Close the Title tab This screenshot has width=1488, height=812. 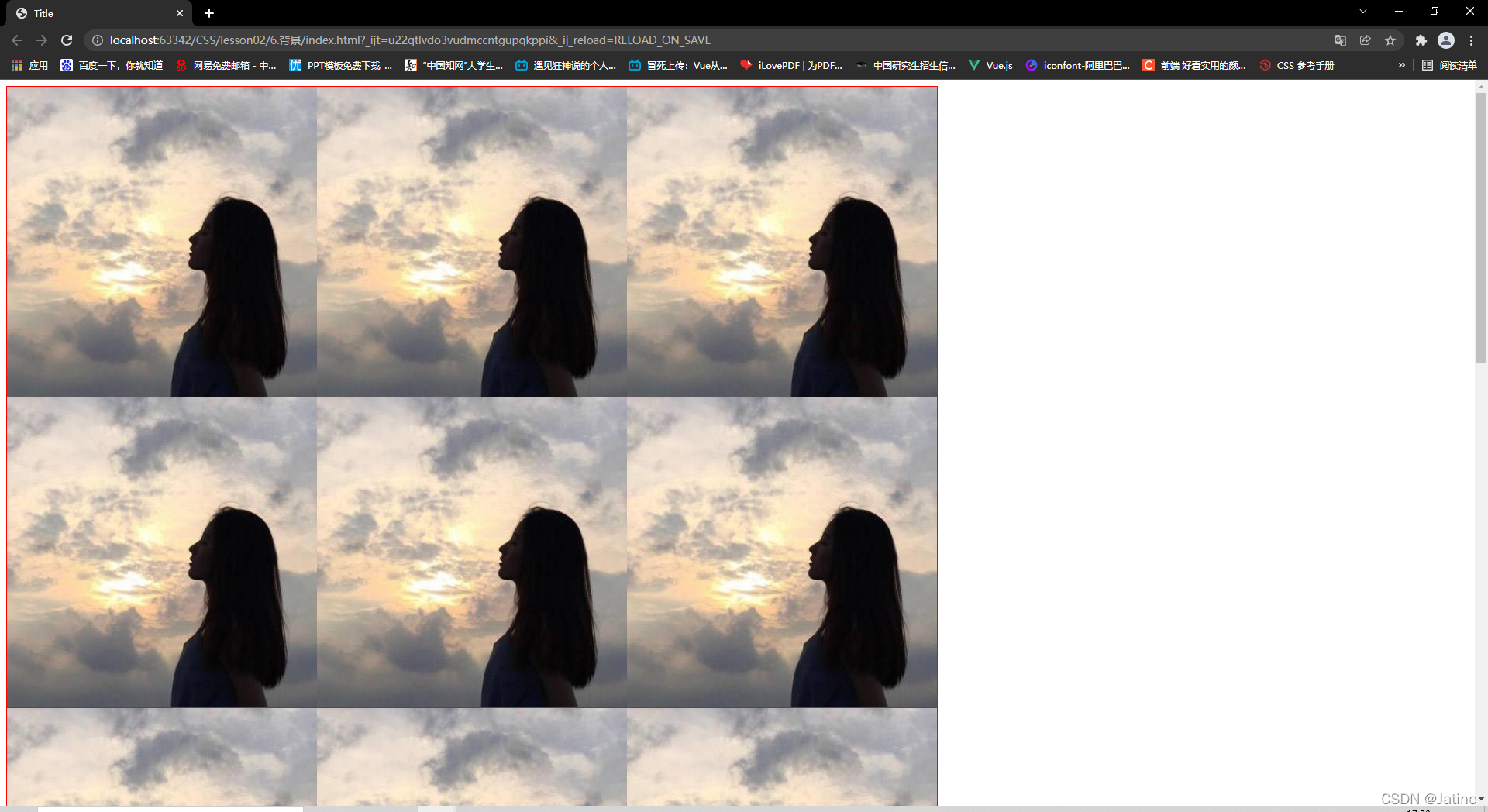pyautogui.click(x=180, y=13)
